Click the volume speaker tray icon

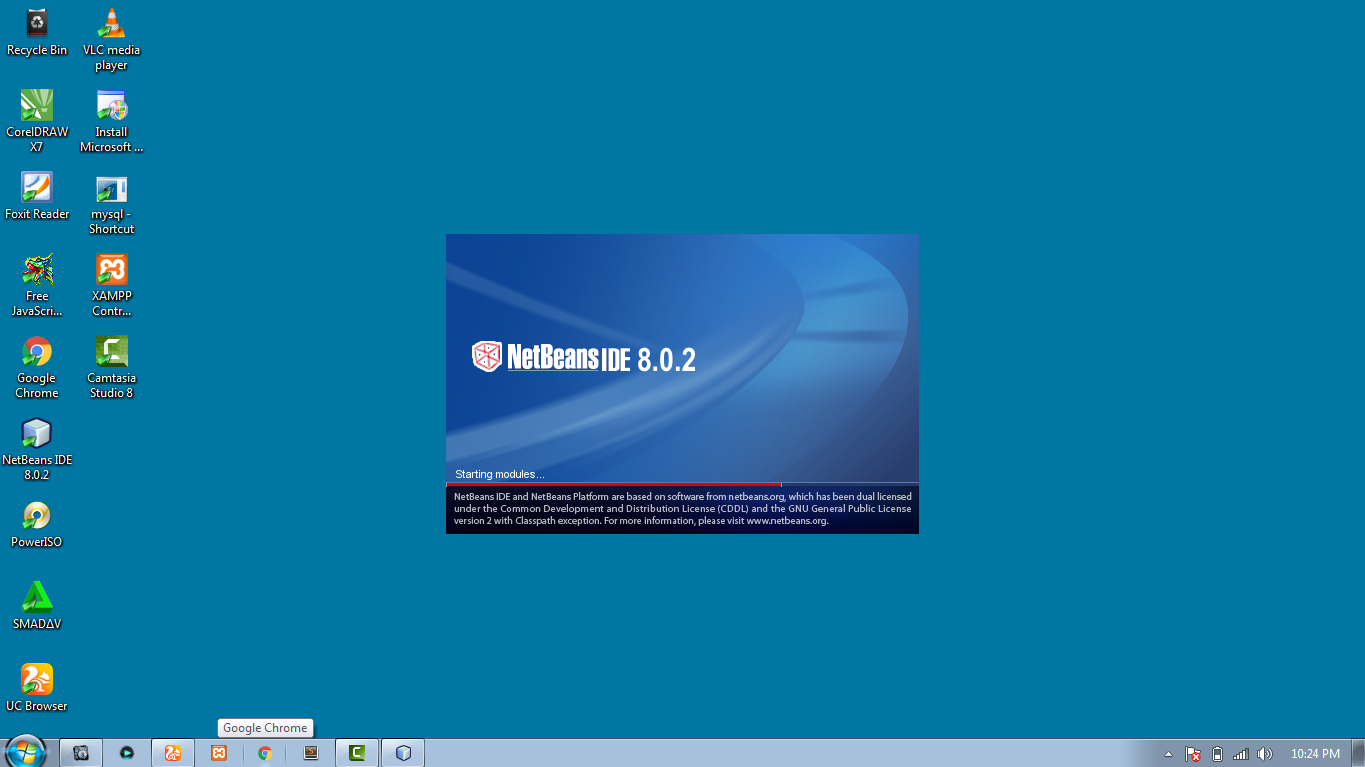tap(1265, 754)
